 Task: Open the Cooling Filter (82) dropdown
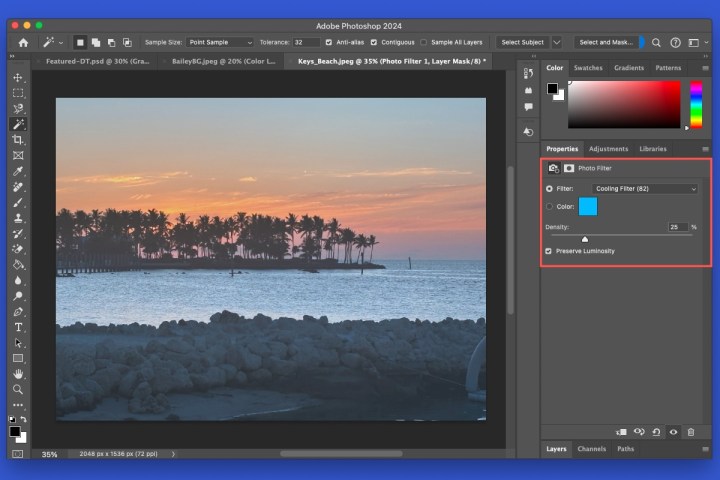[645, 188]
